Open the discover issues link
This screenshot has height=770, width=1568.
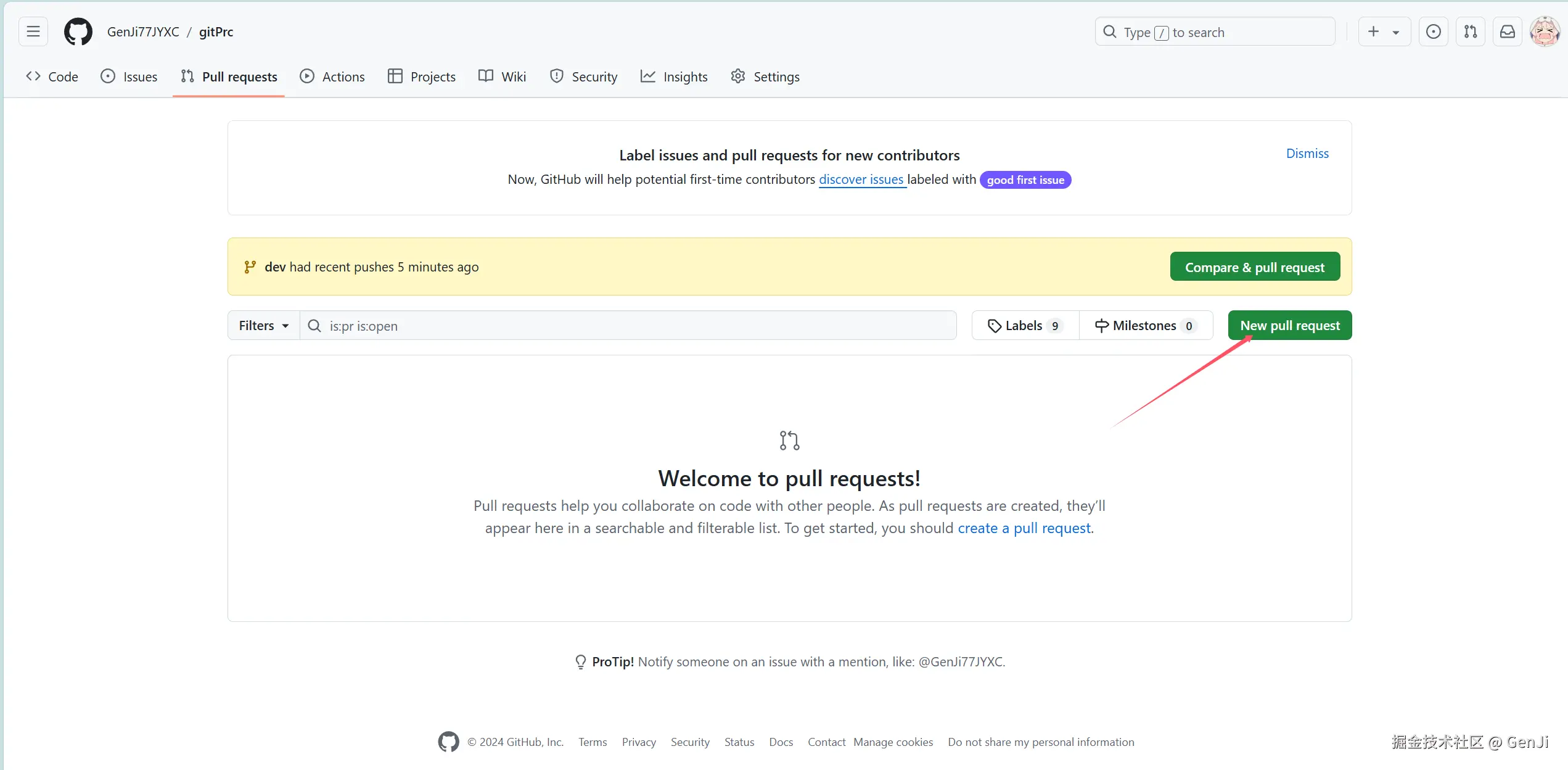pyautogui.click(x=861, y=180)
